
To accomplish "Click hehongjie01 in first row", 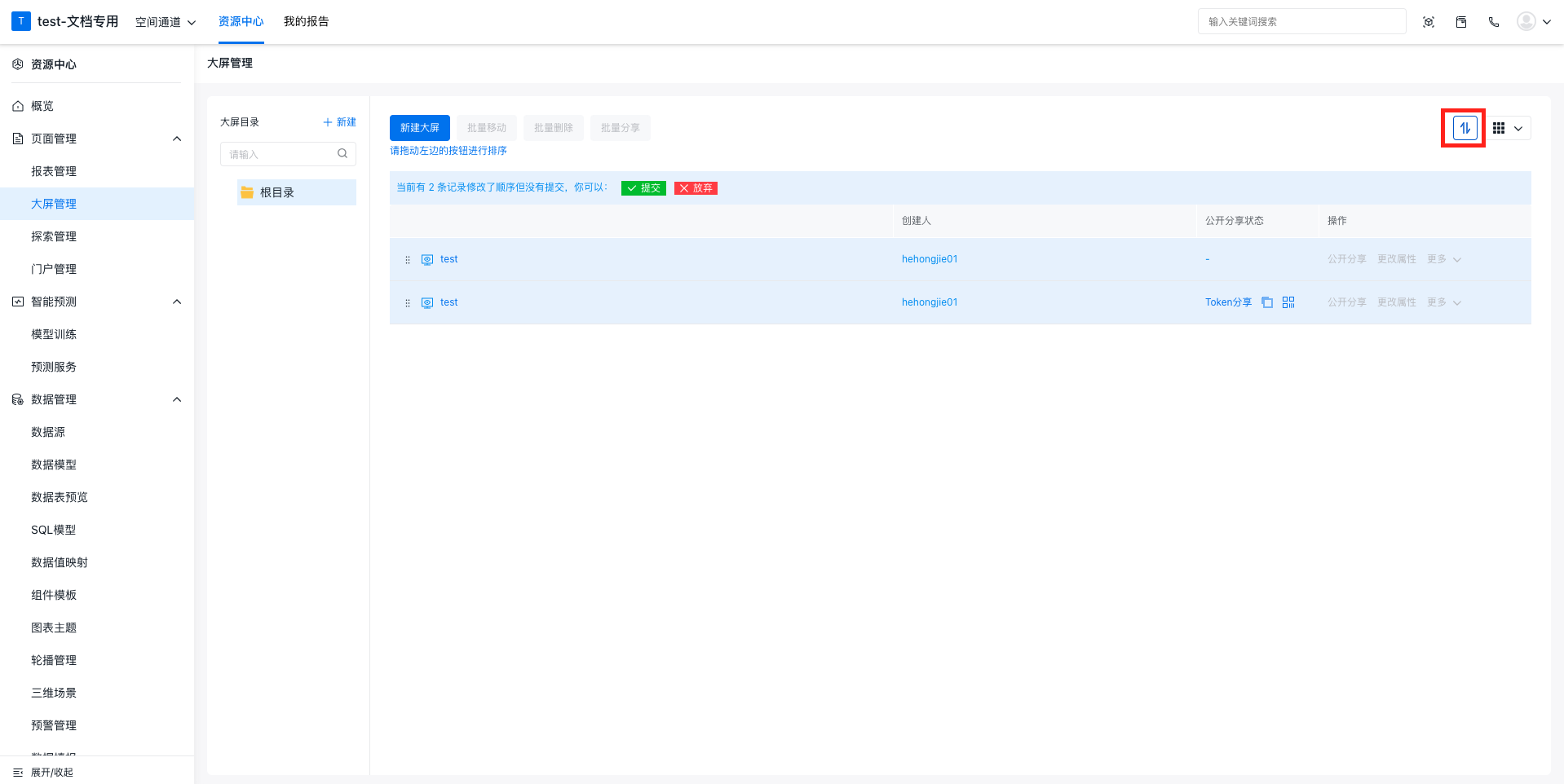I will (930, 259).
